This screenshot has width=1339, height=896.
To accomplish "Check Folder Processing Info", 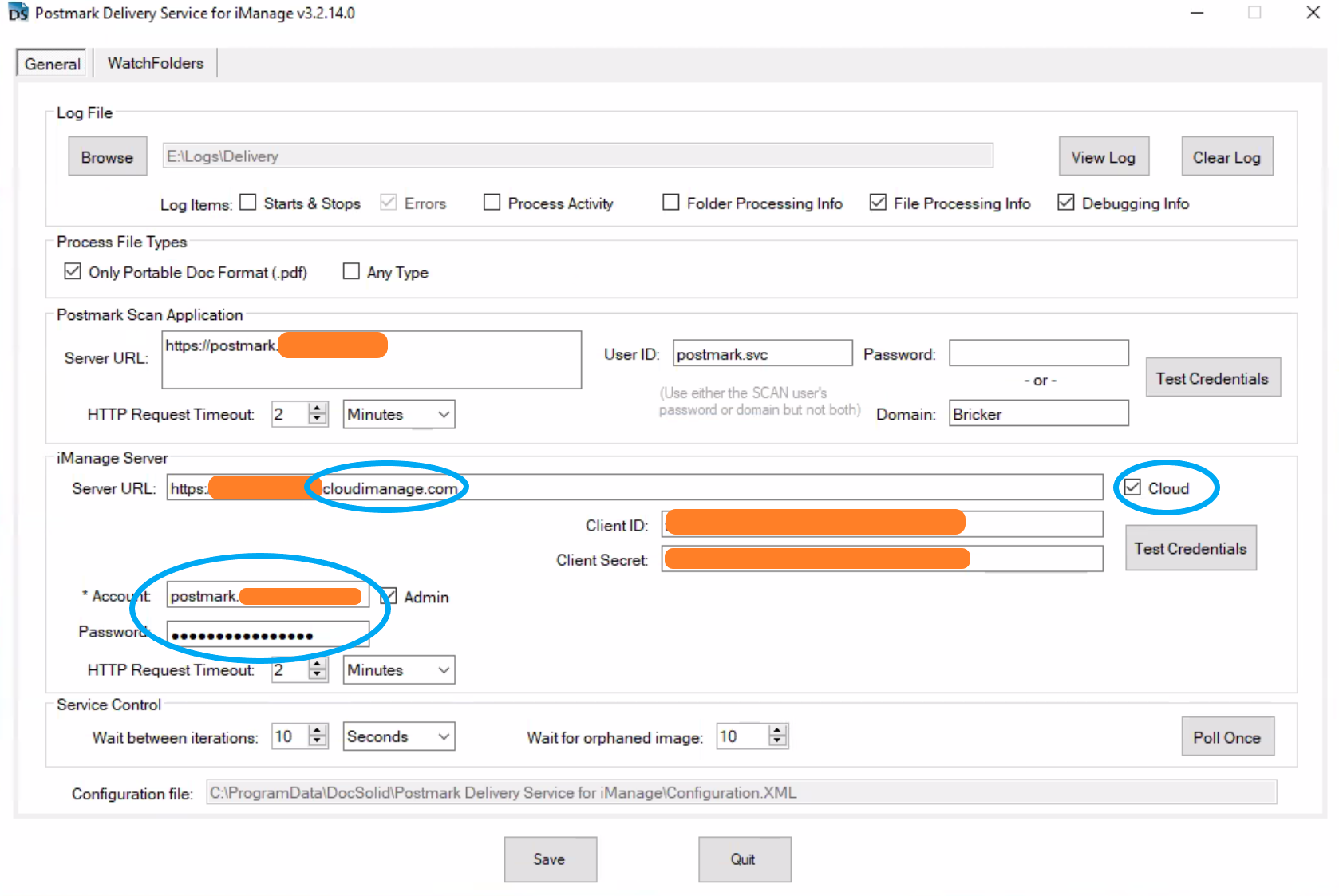I will coord(671,203).
